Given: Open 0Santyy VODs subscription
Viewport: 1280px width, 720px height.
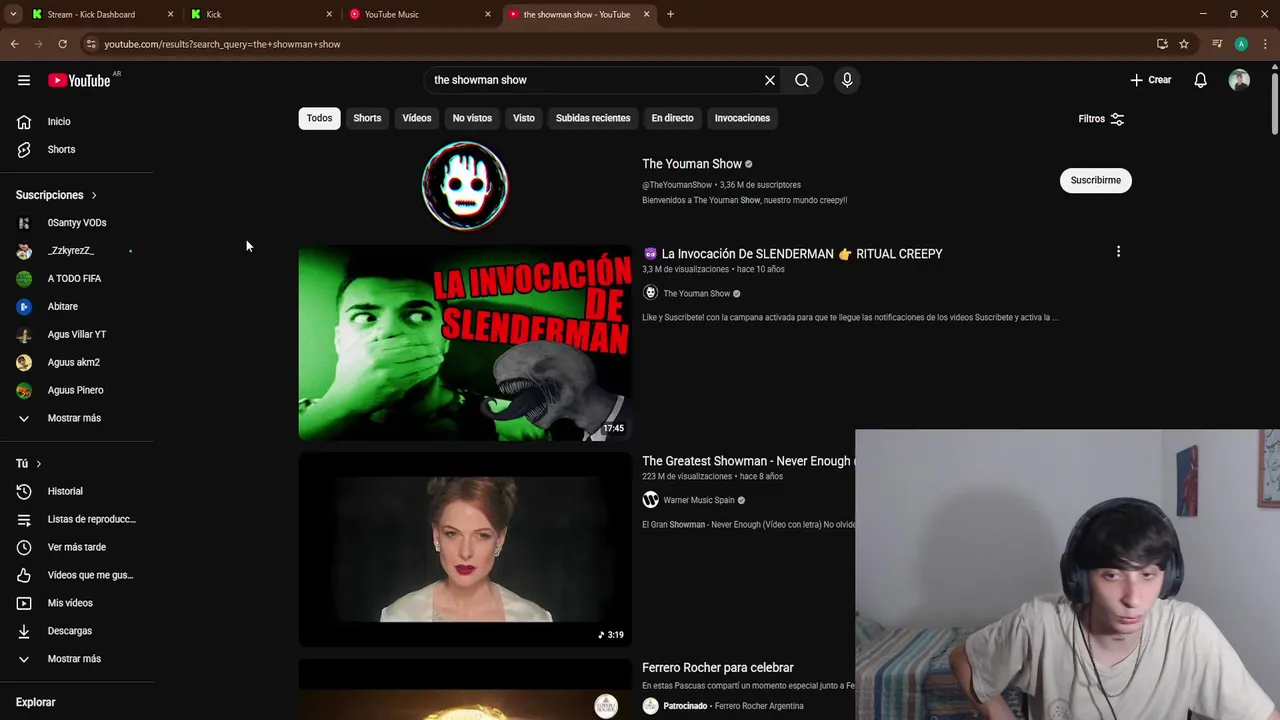Looking at the screenshot, I should 77,223.
